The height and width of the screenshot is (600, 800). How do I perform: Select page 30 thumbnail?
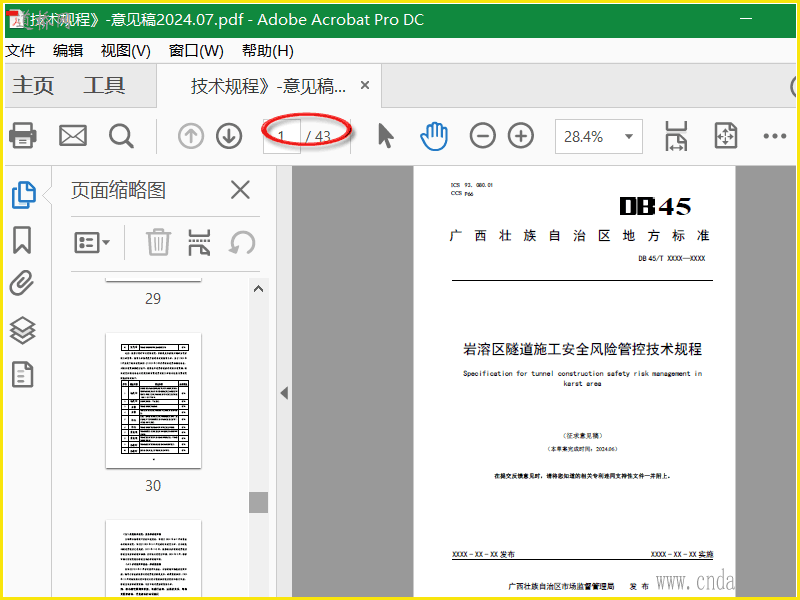click(154, 401)
